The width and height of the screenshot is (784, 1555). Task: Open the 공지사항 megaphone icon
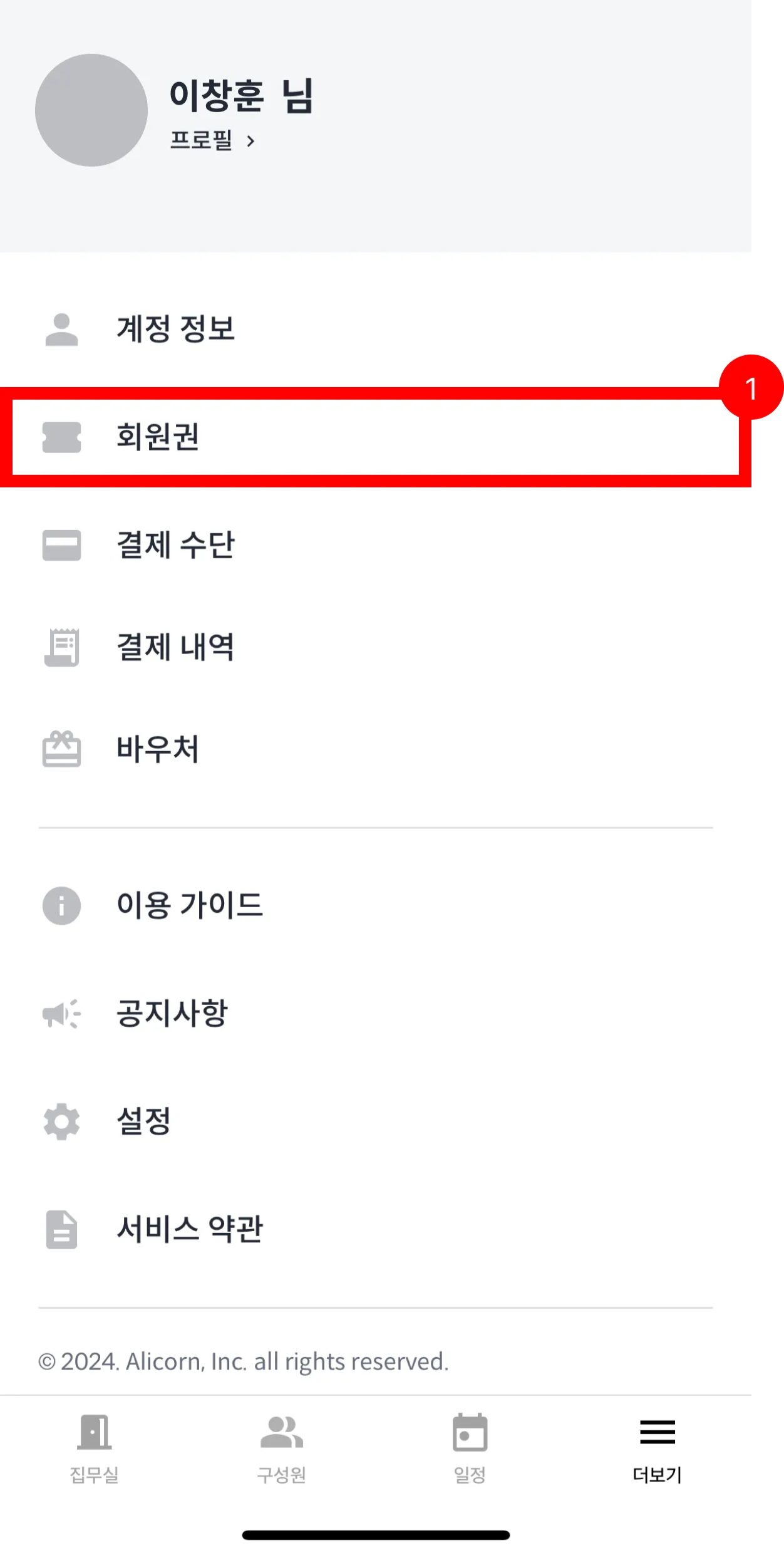(61, 1013)
